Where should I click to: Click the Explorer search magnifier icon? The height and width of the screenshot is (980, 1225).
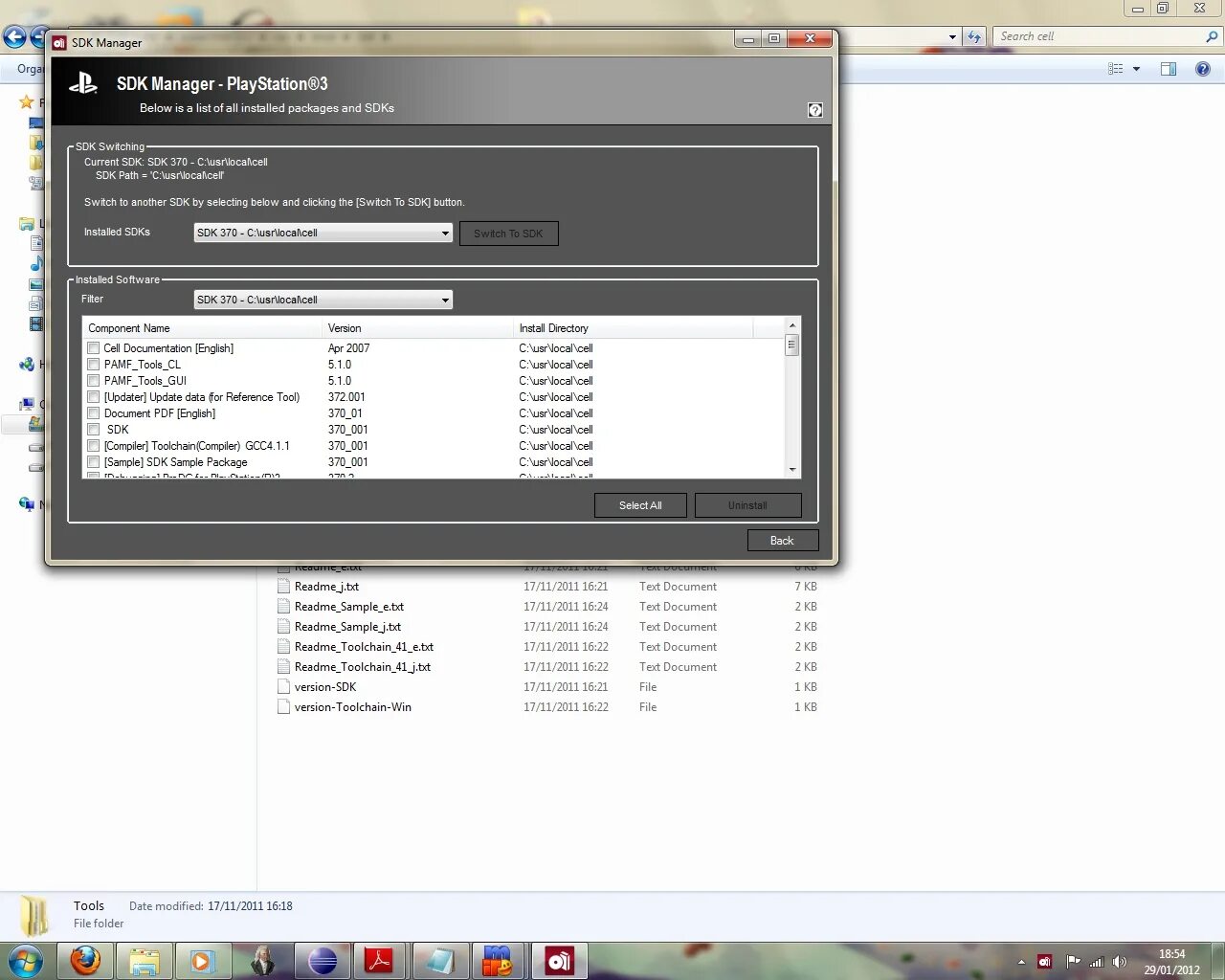click(1212, 36)
